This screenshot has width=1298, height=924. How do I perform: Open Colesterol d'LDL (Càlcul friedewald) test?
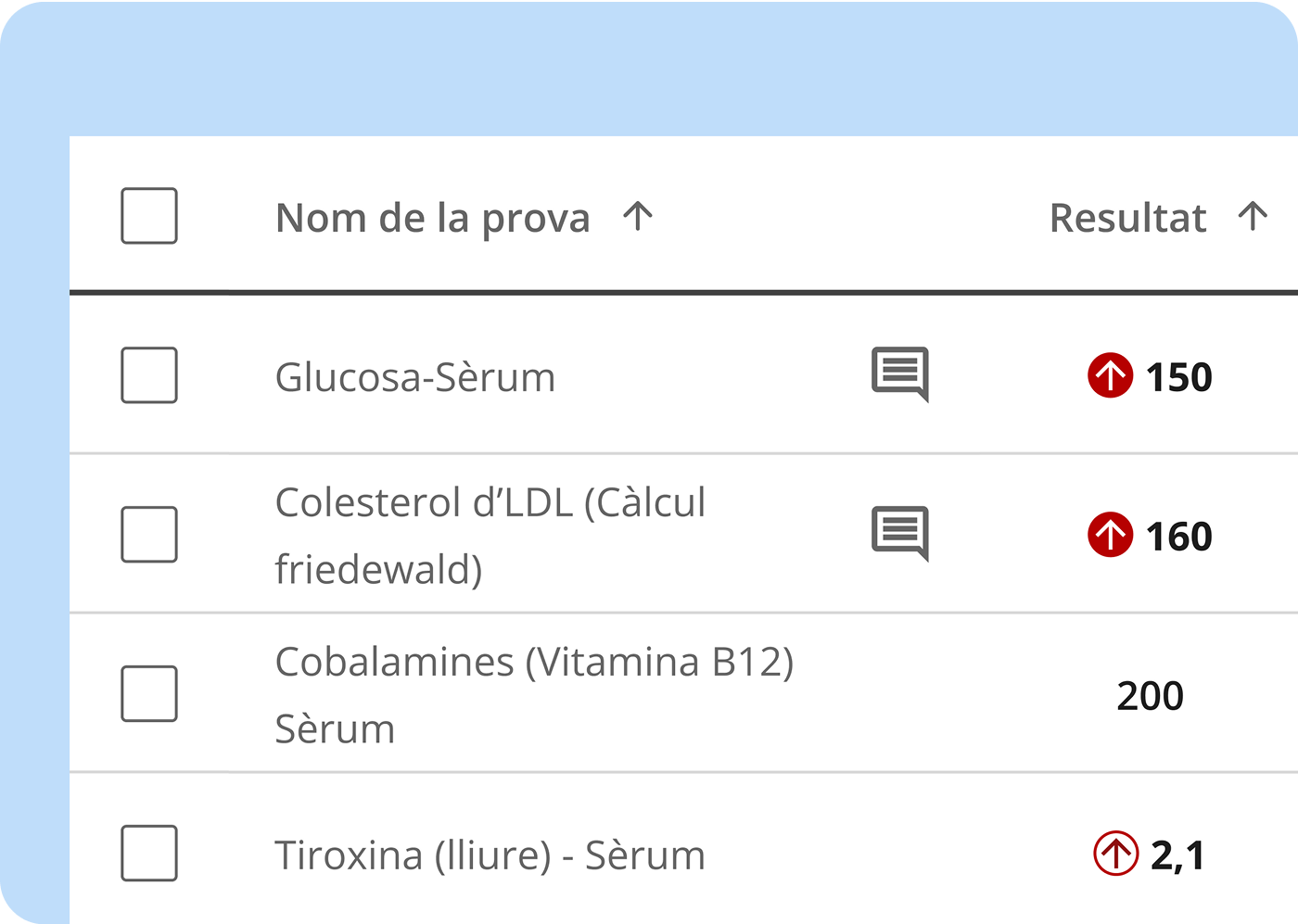(x=490, y=536)
